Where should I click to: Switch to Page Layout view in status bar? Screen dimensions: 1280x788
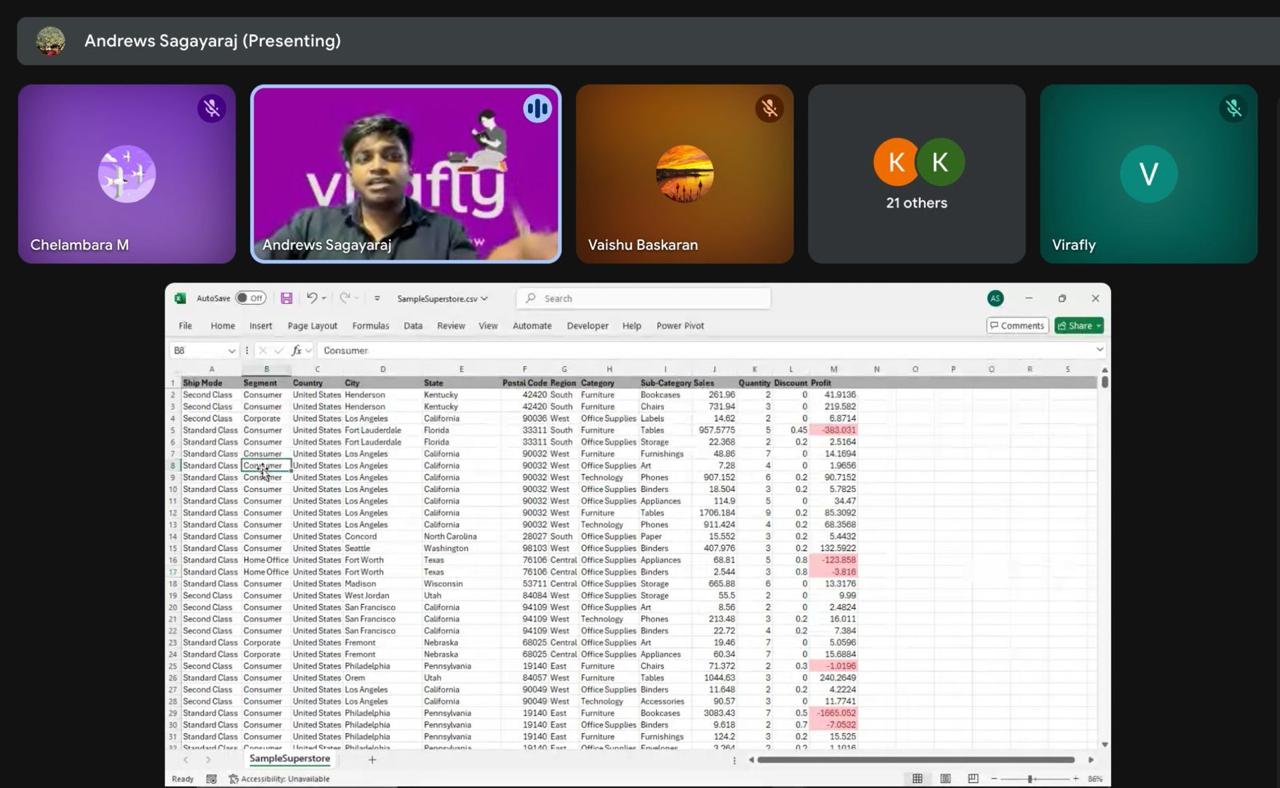pos(945,778)
